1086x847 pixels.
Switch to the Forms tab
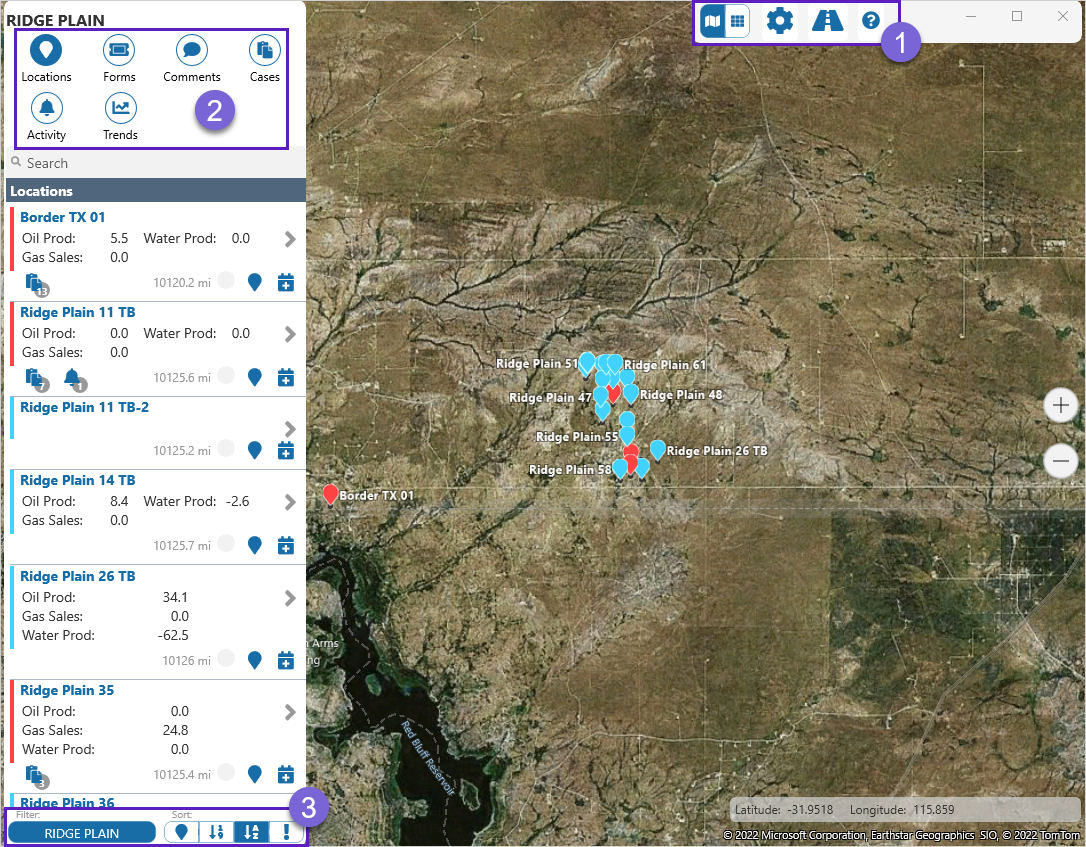point(119,58)
